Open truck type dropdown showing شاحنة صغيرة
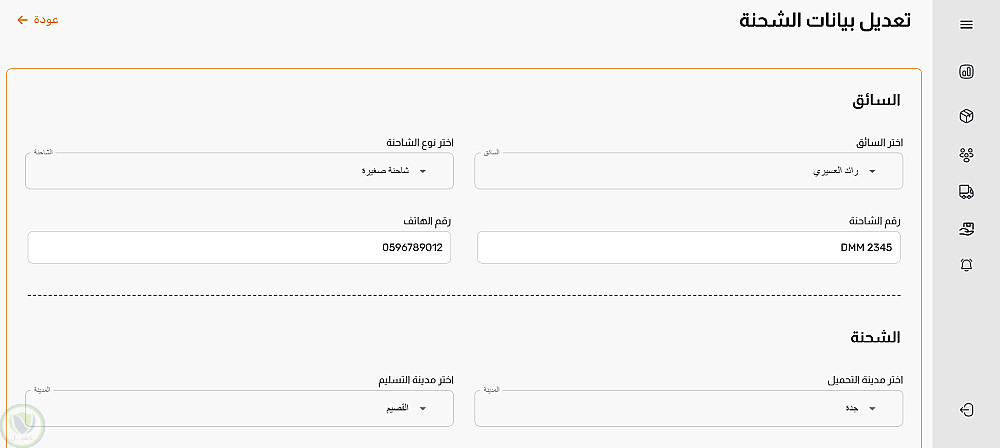 coord(239,171)
